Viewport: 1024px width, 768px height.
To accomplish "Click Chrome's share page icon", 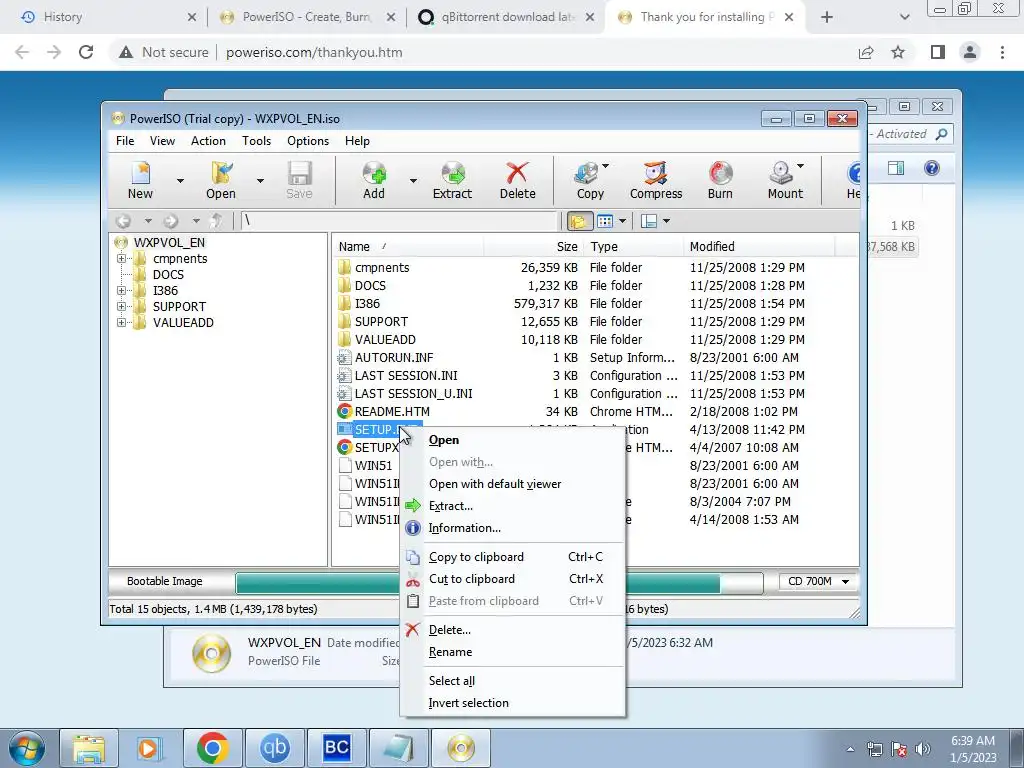I will [x=866, y=52].
